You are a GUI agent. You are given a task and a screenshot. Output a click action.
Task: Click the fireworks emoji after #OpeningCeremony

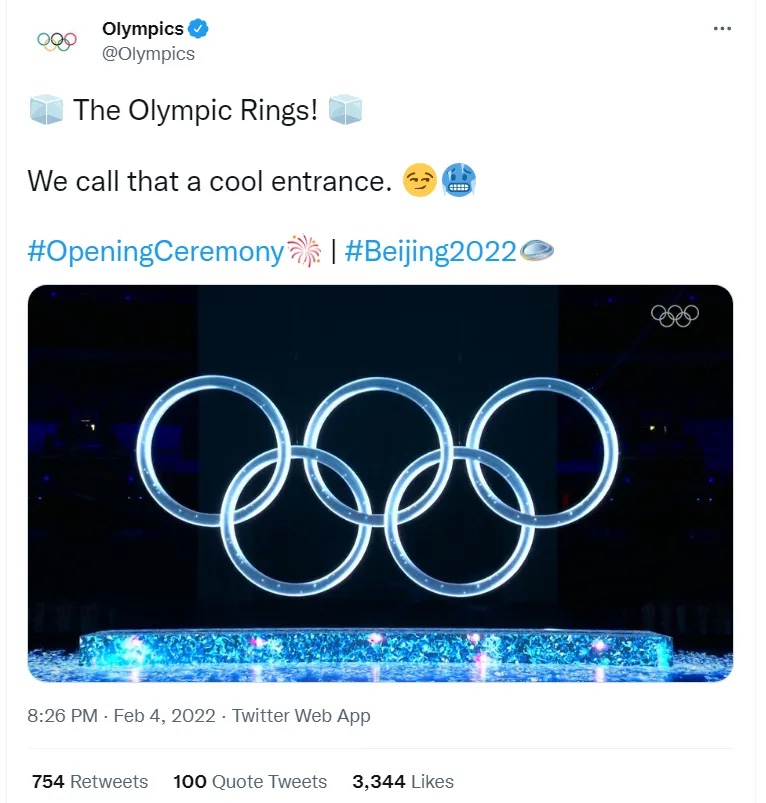pos(301,251)
